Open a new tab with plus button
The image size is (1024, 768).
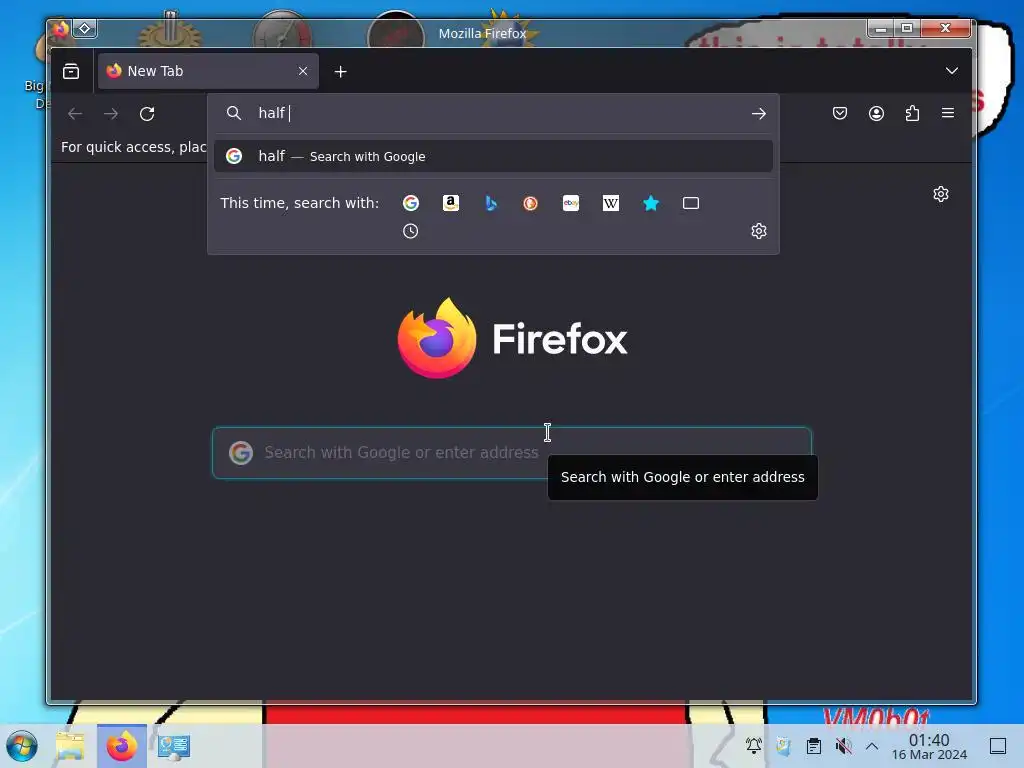tap(340, 72)
